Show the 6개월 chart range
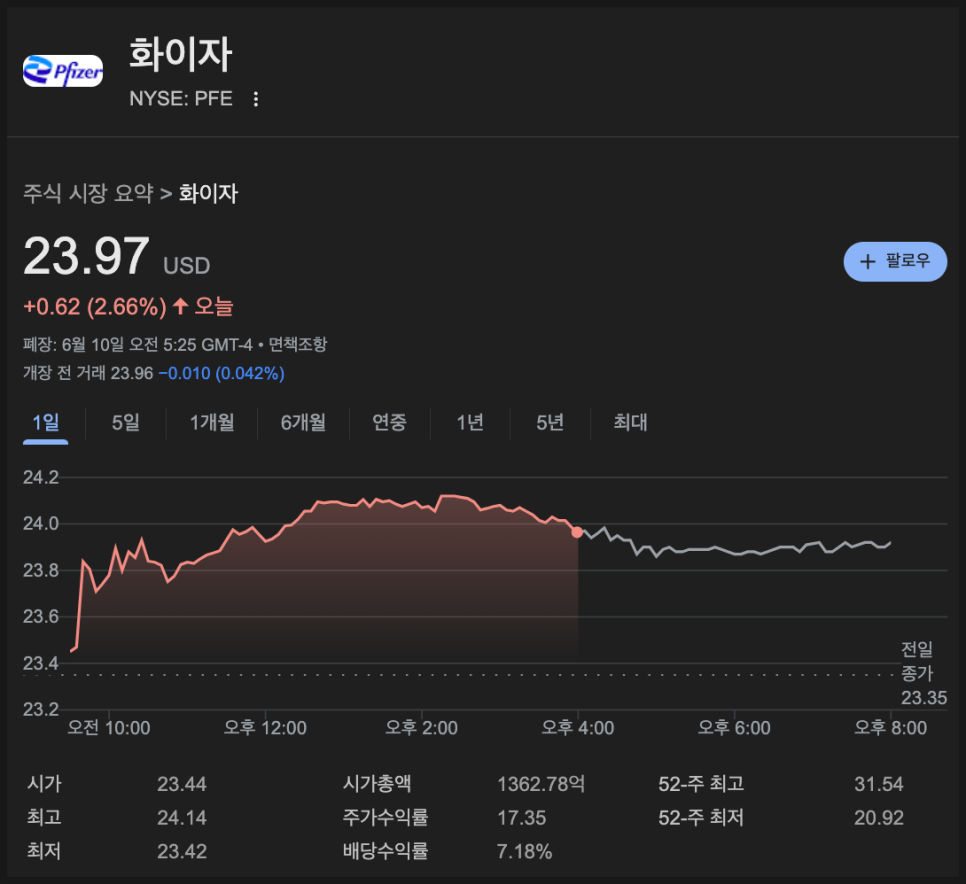 [303, 423]
